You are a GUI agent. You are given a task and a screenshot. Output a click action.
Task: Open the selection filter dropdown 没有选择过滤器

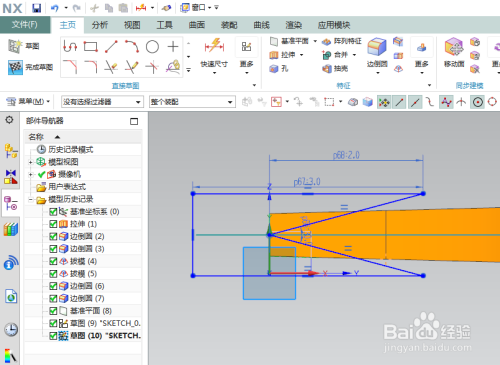tap(102, 102)
